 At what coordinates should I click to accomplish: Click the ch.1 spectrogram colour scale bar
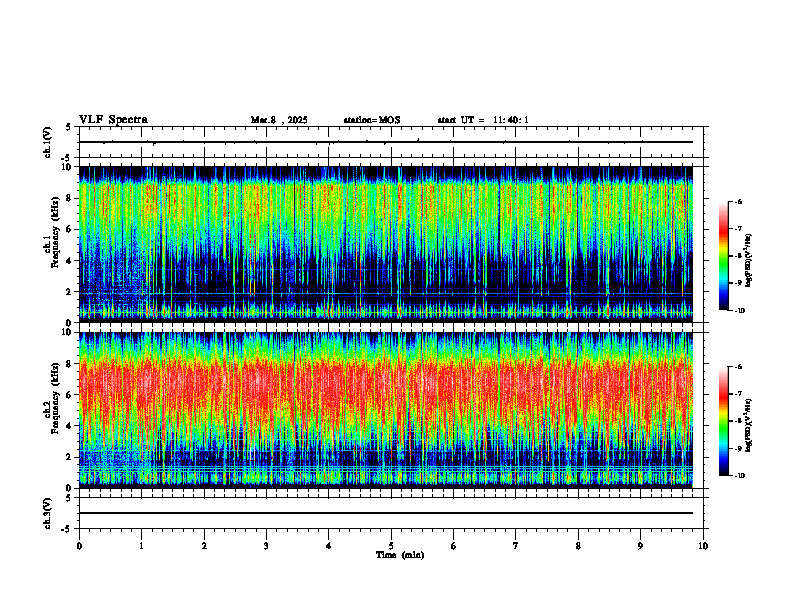(x=723, y=256)
